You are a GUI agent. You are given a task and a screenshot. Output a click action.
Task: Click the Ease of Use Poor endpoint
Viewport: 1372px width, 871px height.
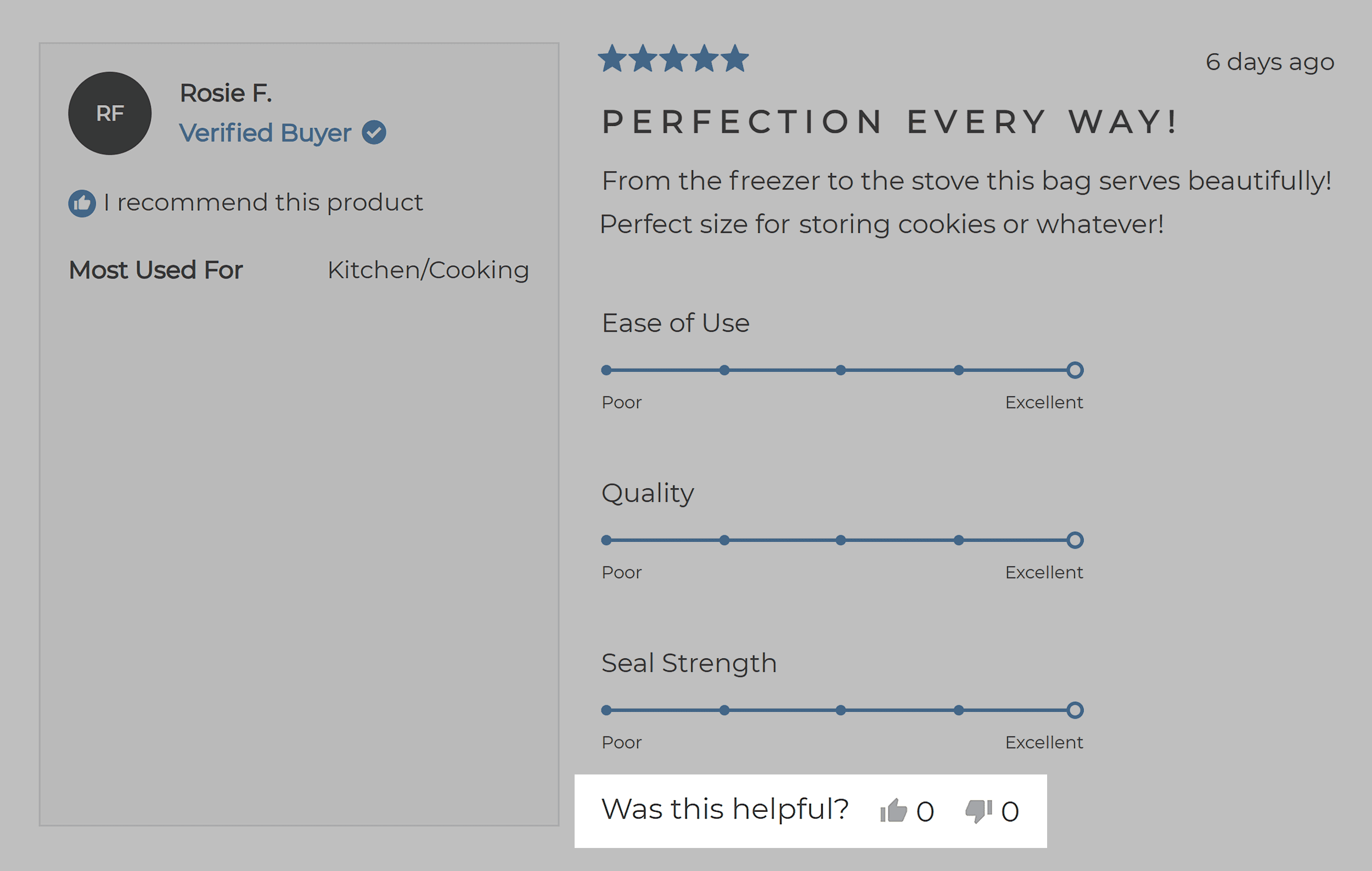(606, 370)
